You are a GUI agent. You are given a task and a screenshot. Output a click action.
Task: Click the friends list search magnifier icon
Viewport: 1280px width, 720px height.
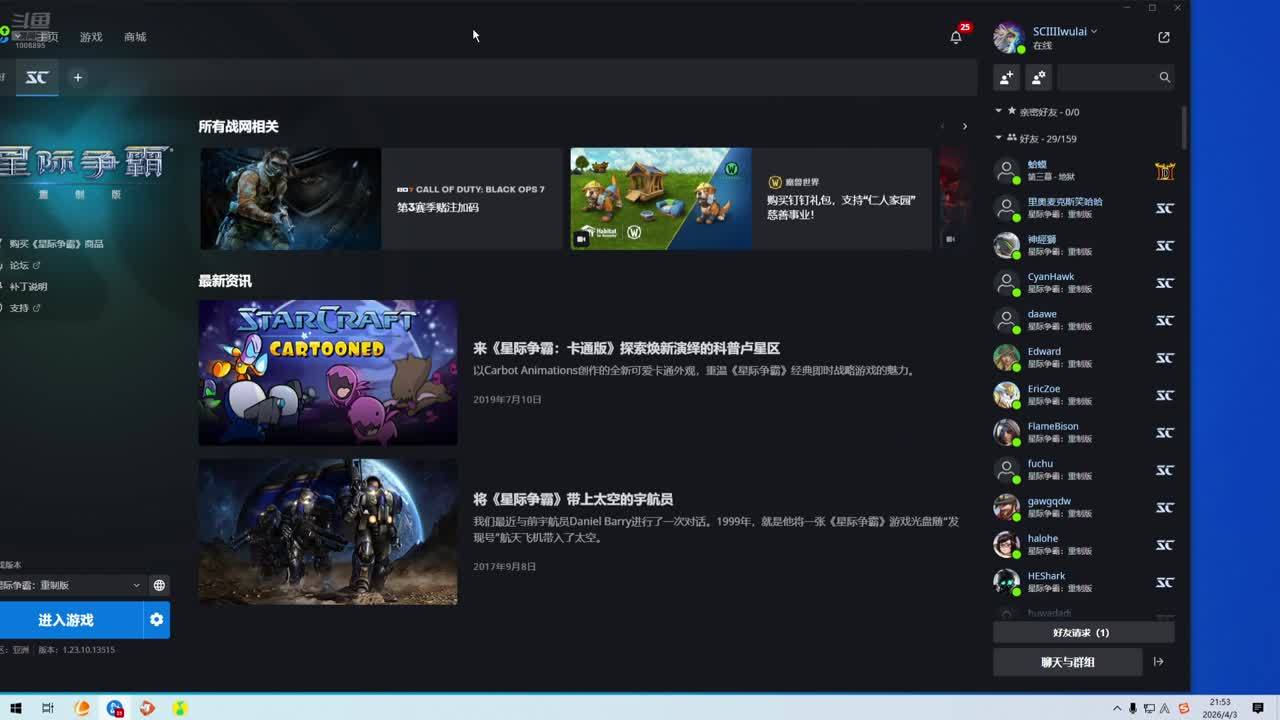click(1164, 77)
